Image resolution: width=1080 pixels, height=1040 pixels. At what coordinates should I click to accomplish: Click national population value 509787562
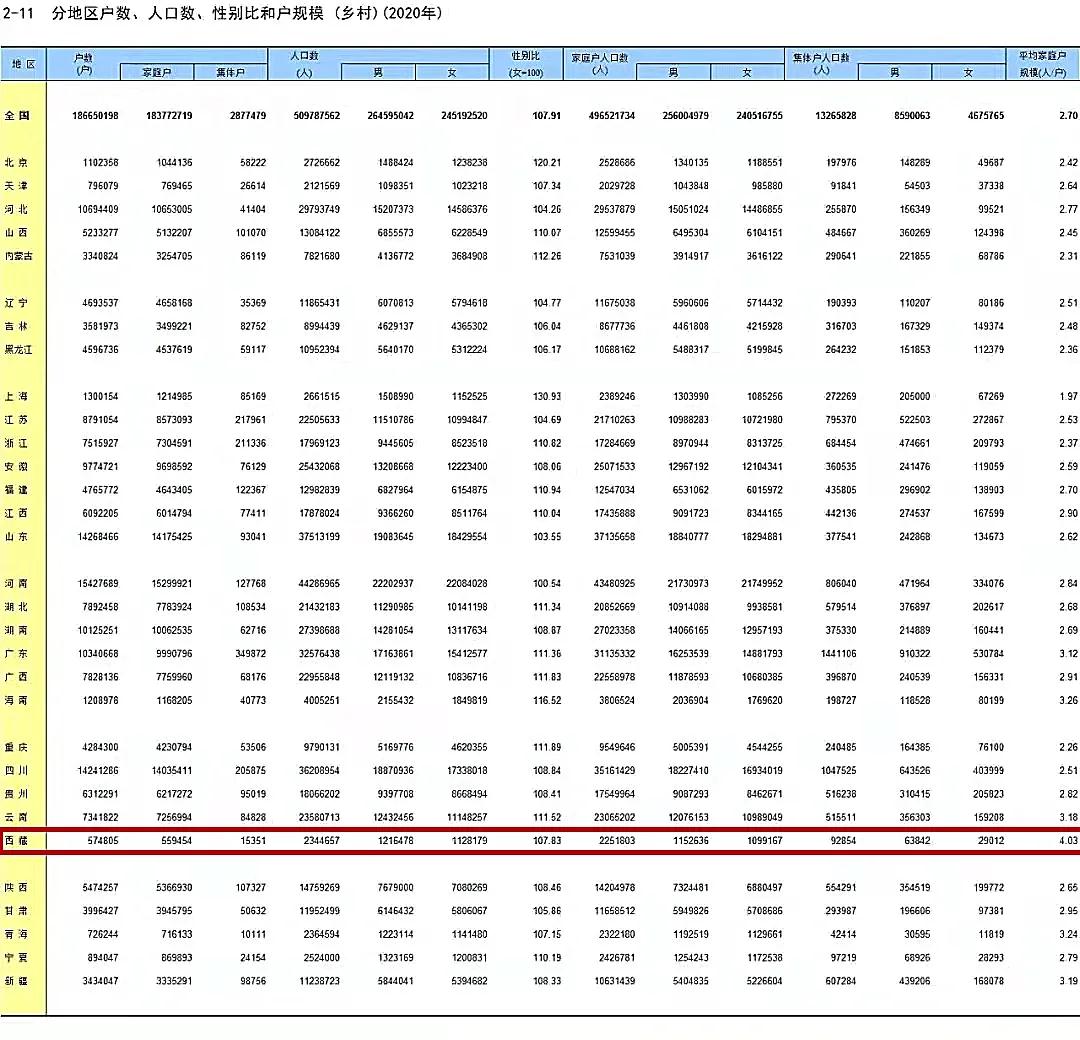click(317, 116)
